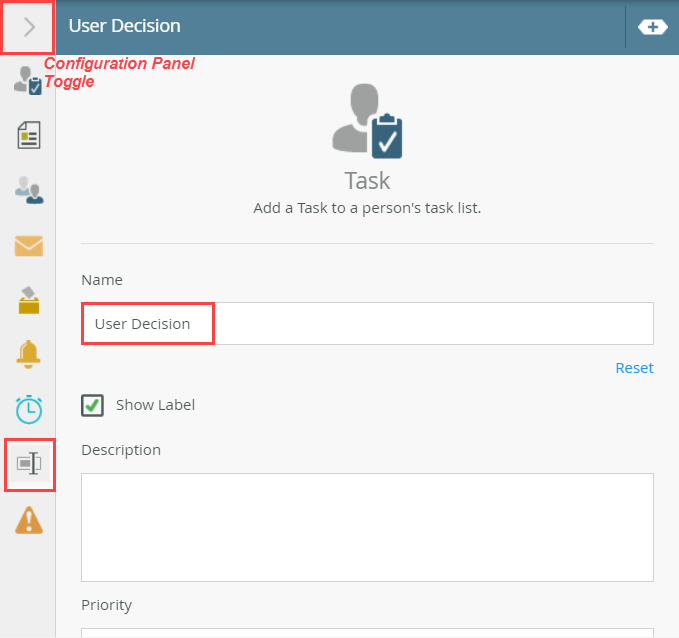Click the Name field containing User Decision
This screenshot has width=679, height=638.
(367, 324)
